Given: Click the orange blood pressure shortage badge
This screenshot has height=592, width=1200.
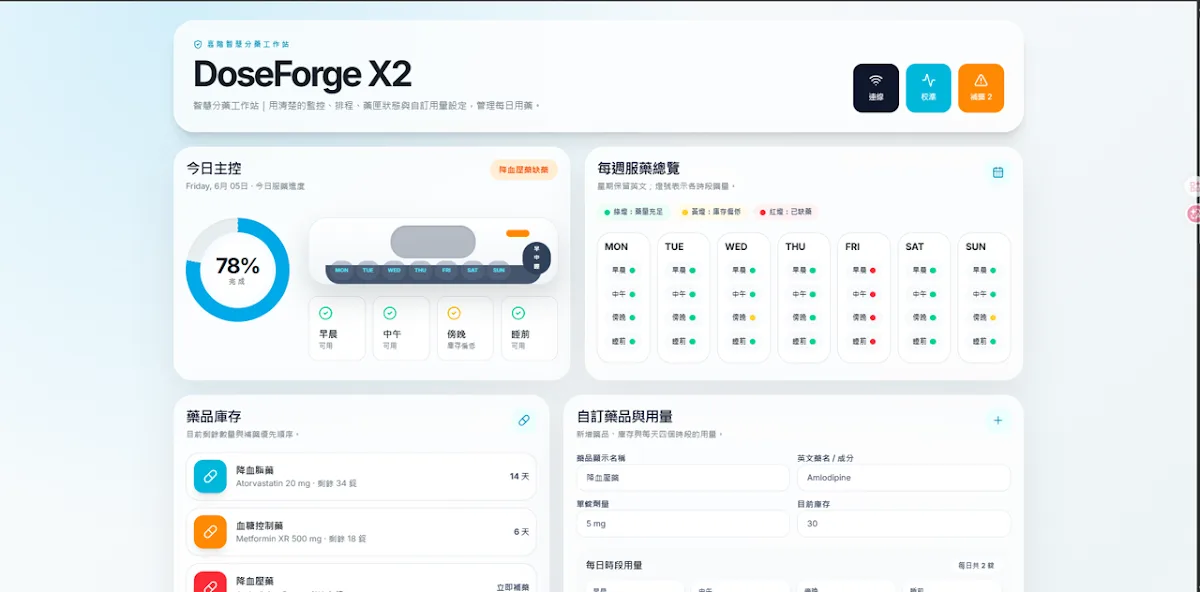Looking at the screenshot, I should (524, 170).
